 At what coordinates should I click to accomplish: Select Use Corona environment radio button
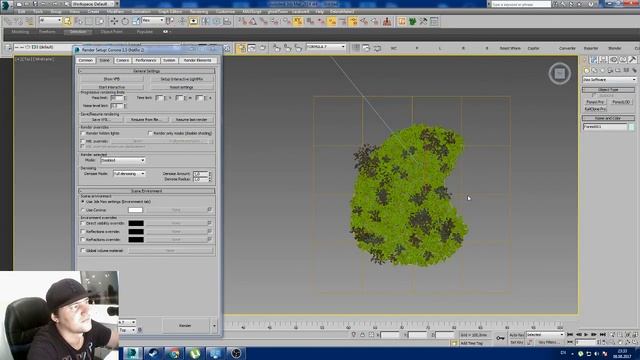(83, 210)
